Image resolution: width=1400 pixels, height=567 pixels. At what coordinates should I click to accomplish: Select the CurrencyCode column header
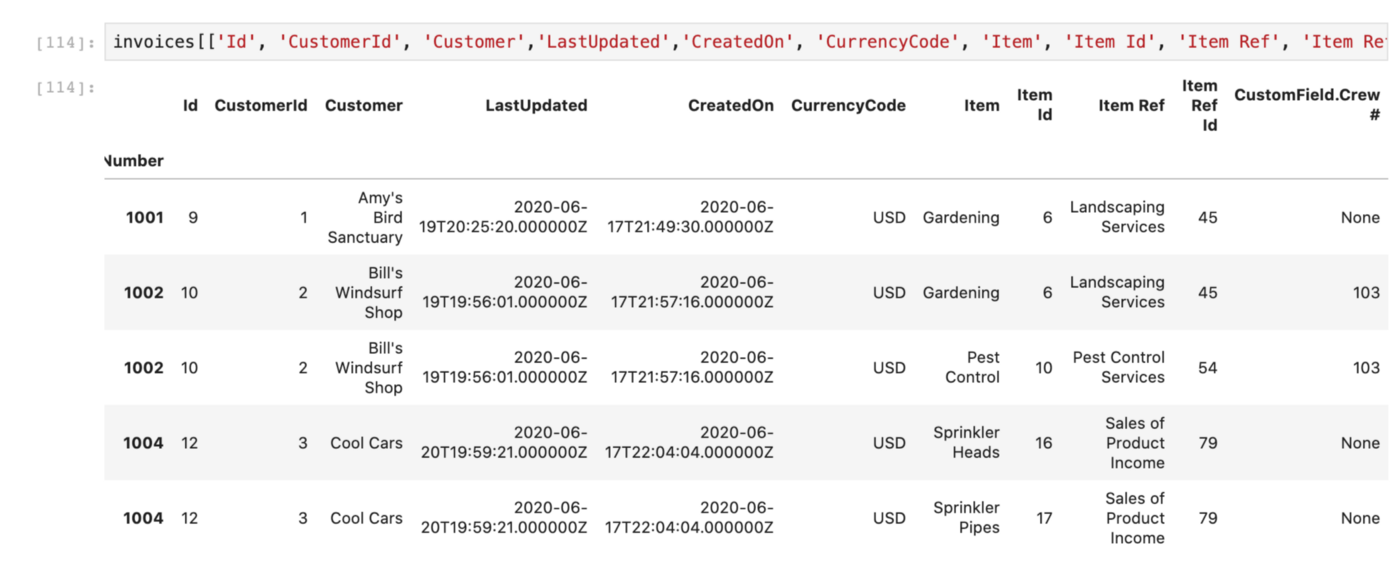point(848,105)
